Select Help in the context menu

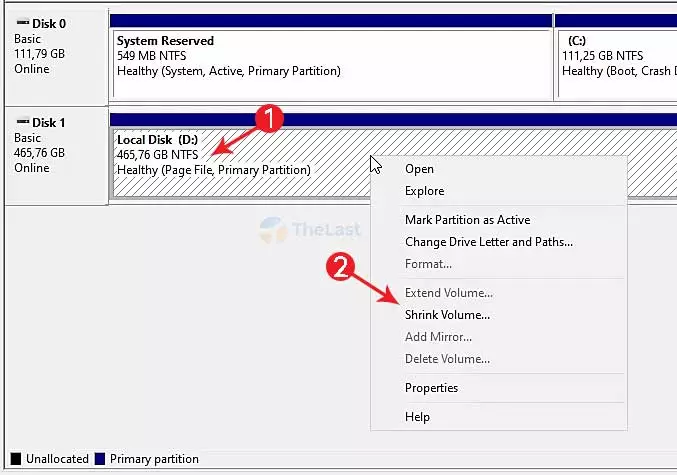(417, 417)
